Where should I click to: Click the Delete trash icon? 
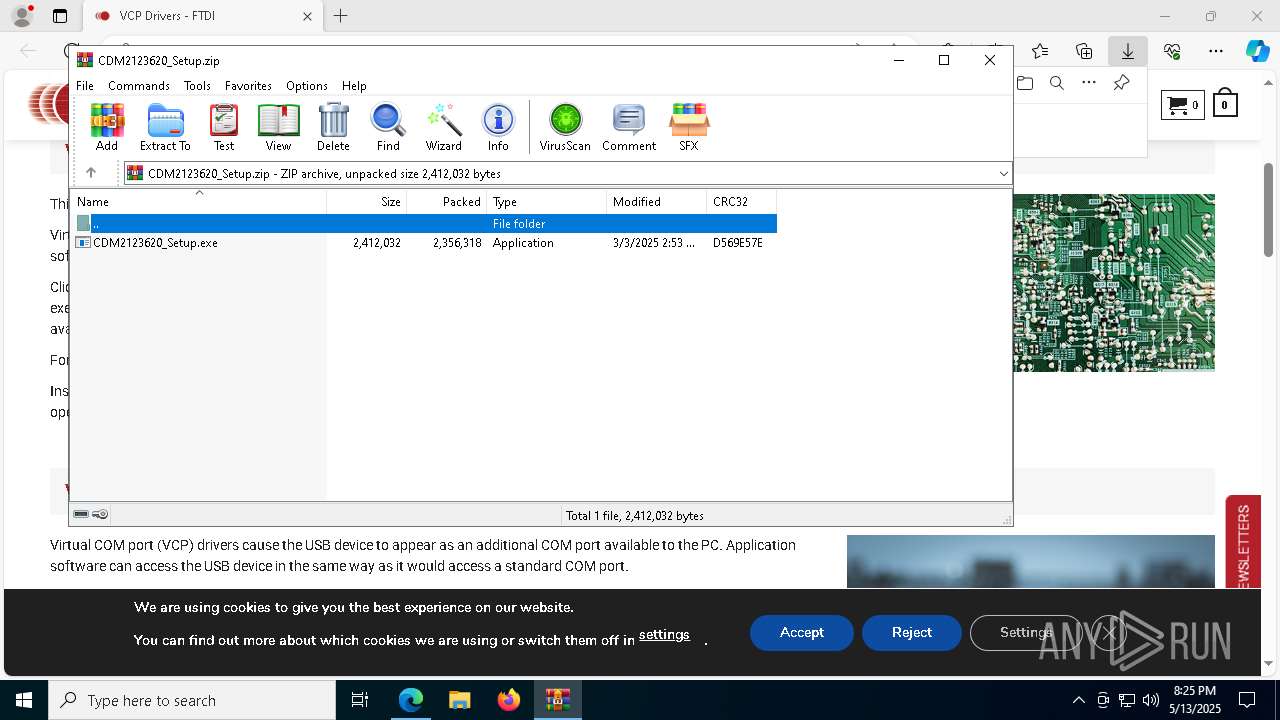pyautogui.click(x=333, y=127)
